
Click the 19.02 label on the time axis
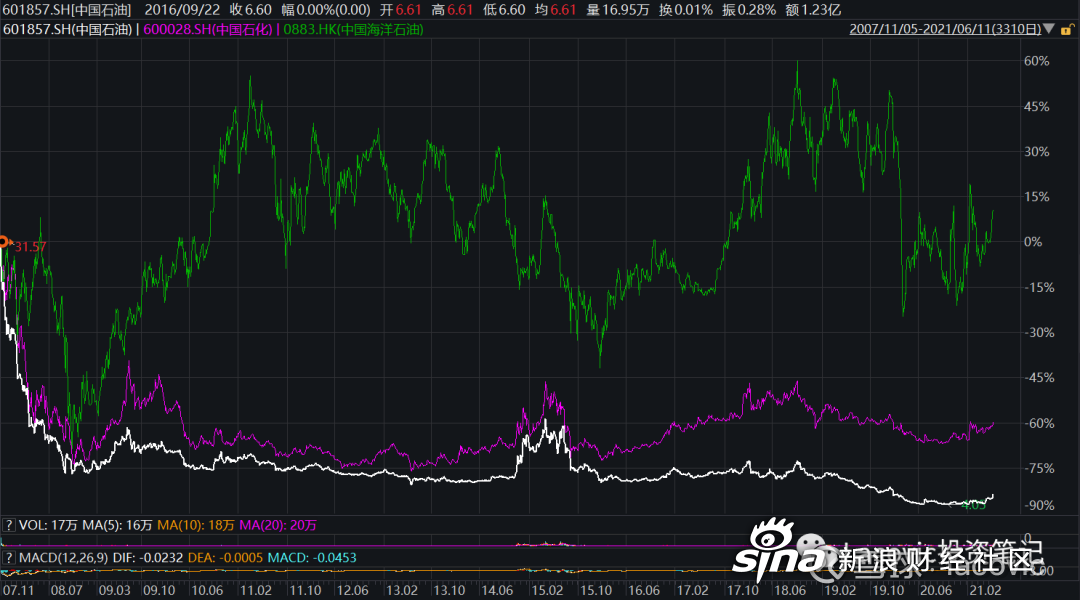pos(840,590)
